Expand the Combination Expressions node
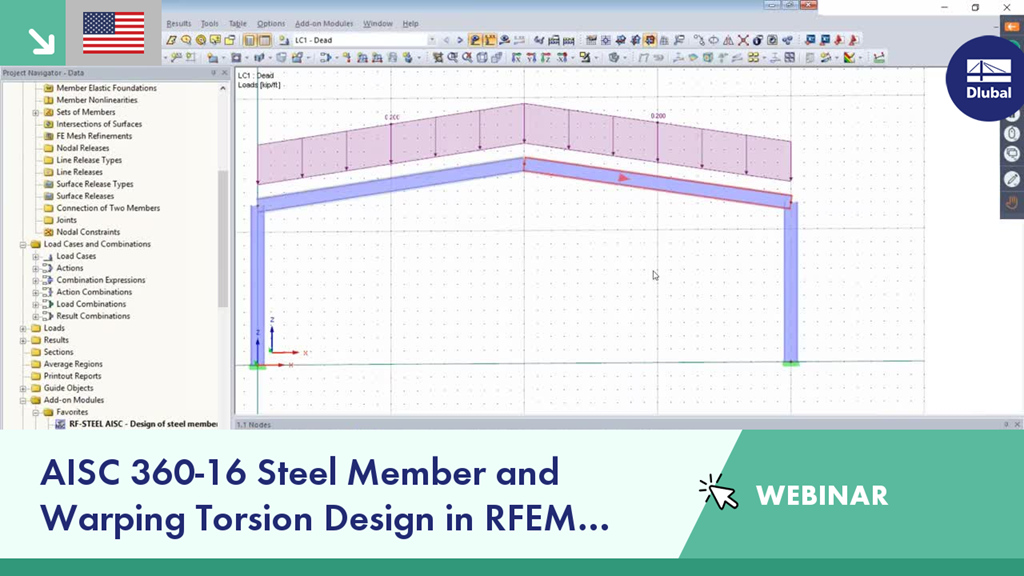The height and width of the screenshot is (576, 1024). click(36, 280)
